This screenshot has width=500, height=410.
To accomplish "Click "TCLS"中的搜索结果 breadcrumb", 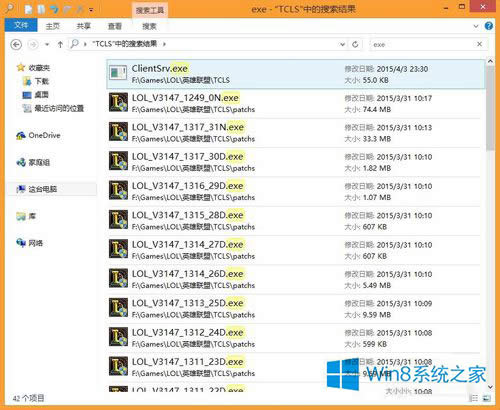I will click(125, 44).
